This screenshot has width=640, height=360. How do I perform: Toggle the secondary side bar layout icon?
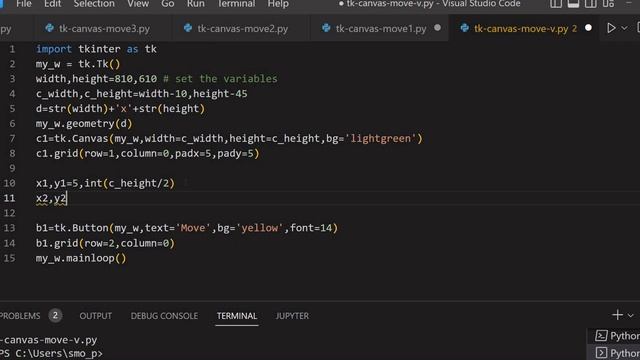click(x=591, y=4)
